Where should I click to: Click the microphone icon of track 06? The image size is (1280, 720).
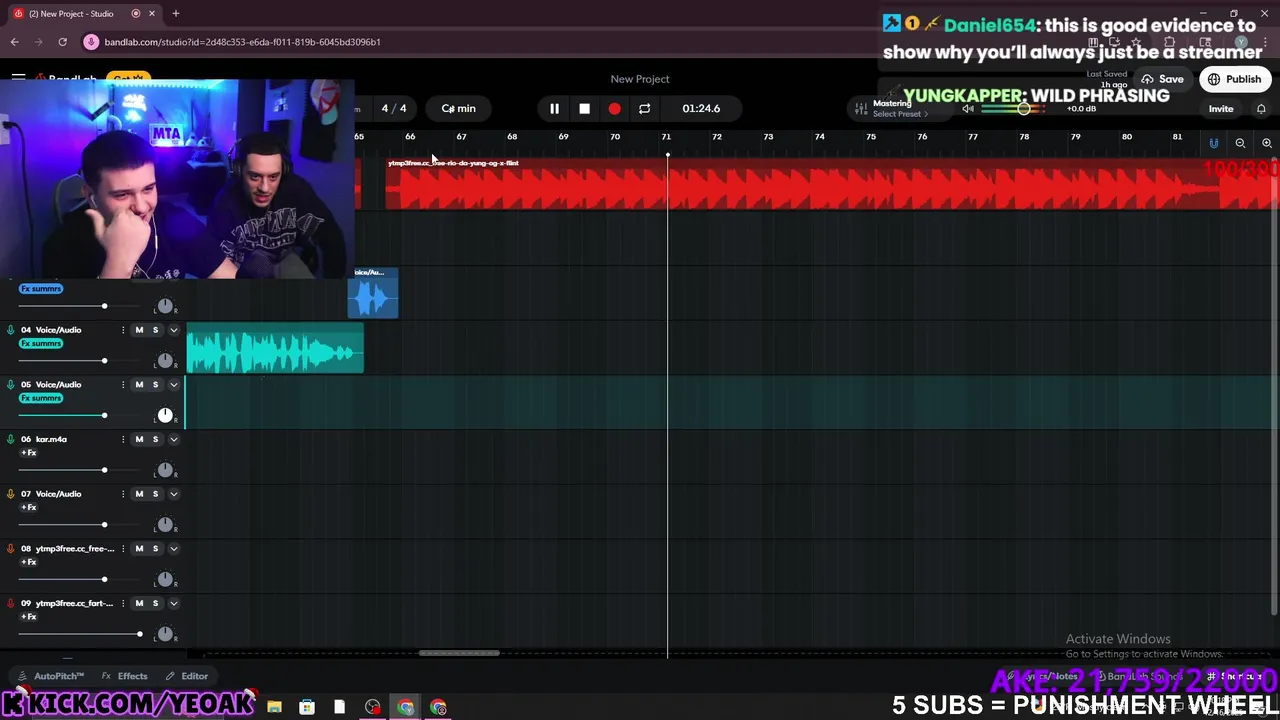tap(11, 439)
